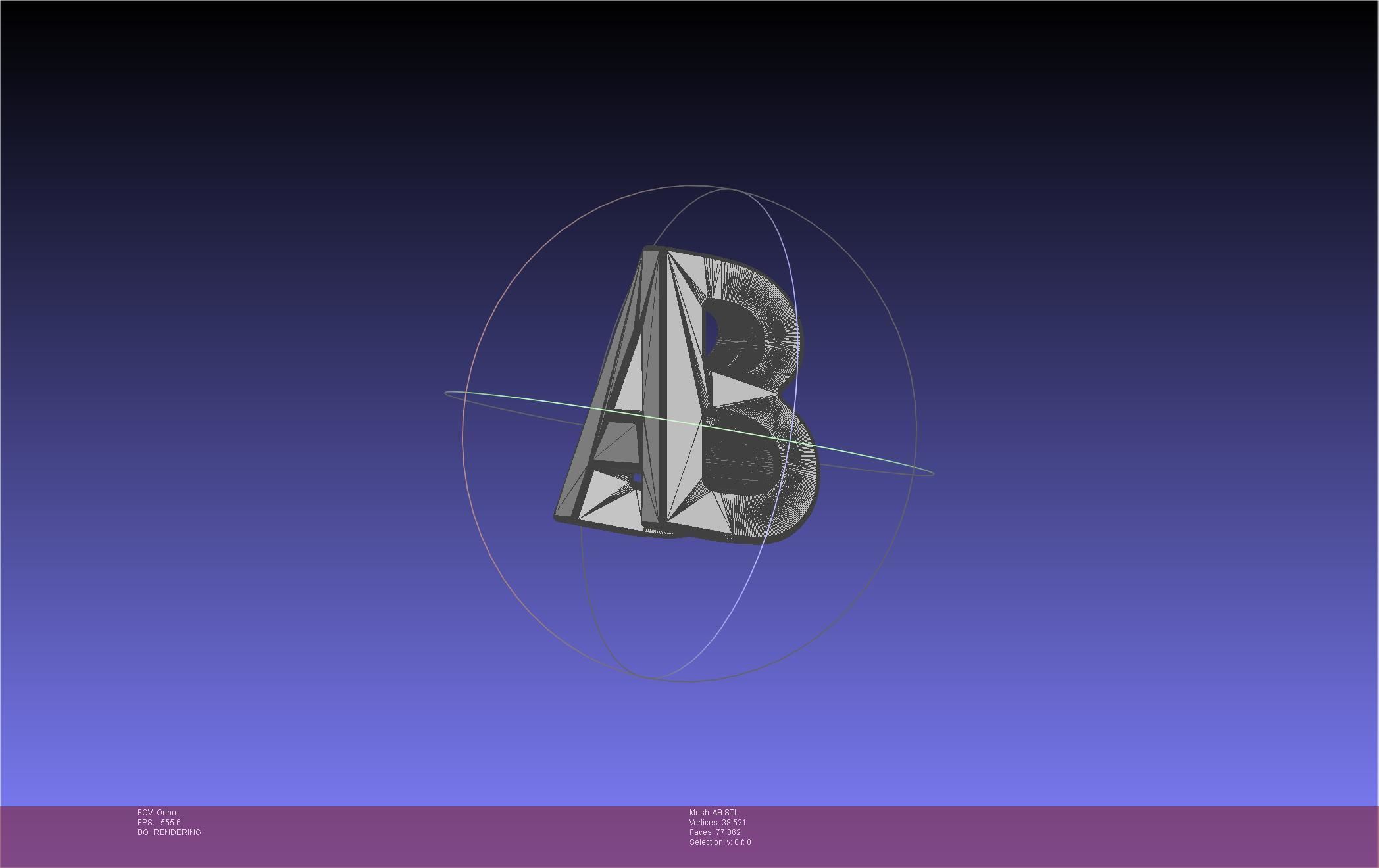The width and height of the screenshot is (1379, 868).
Task: Click the 'FOV: Ortho' status text
Action: (x=157, y=813)
